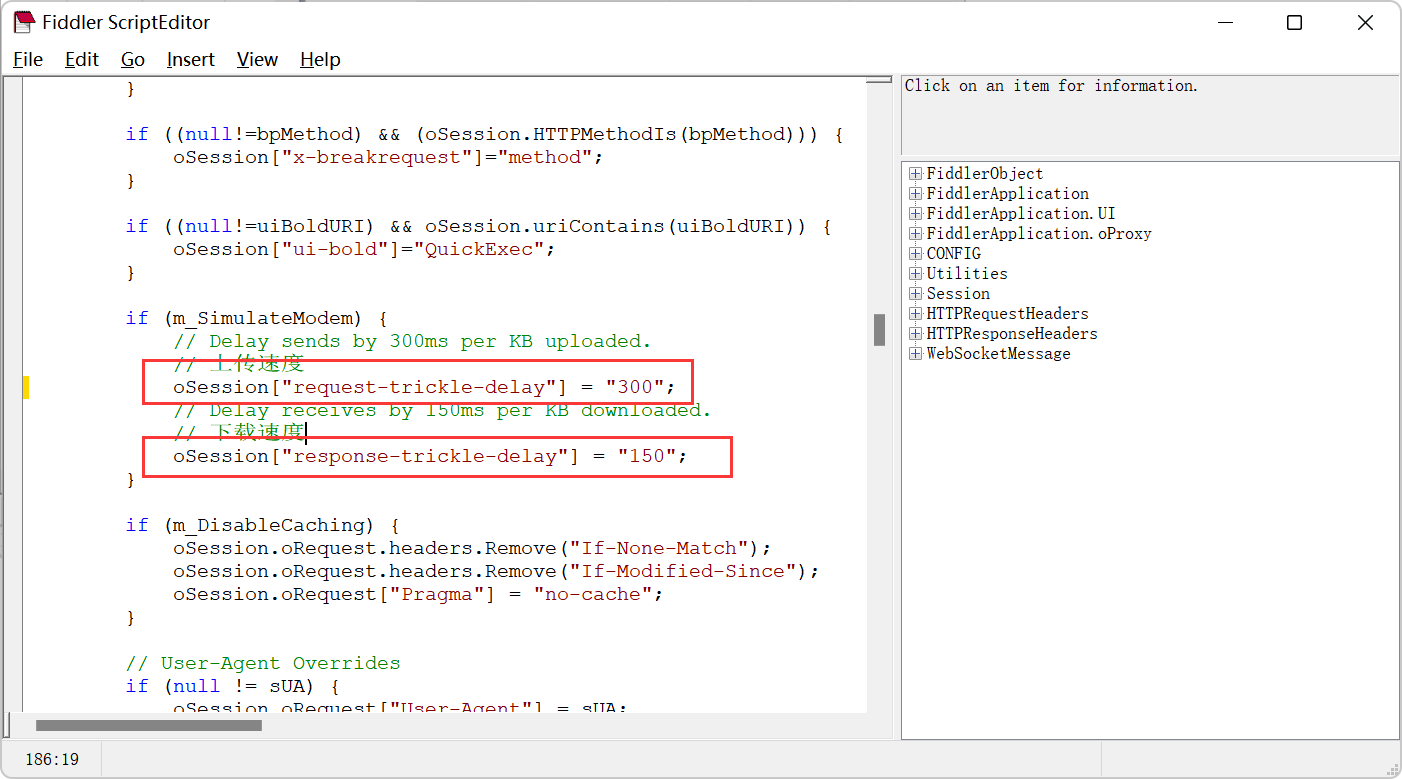Click the m_SimulateModem condition line
Viewport: 1402px width, 779px height.
click(257, 318)
